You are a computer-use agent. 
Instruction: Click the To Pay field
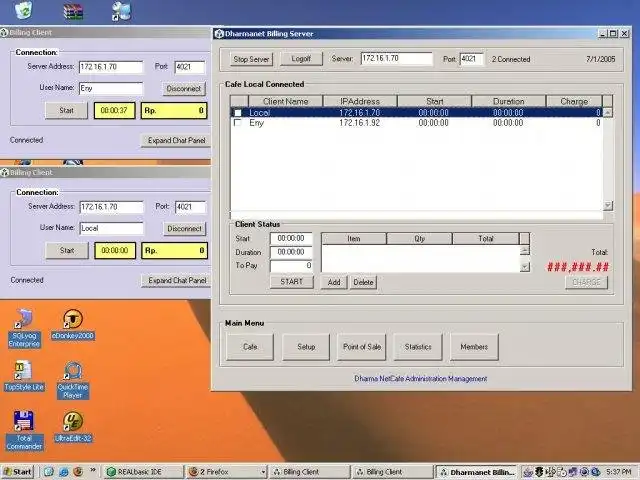(291, 266)
